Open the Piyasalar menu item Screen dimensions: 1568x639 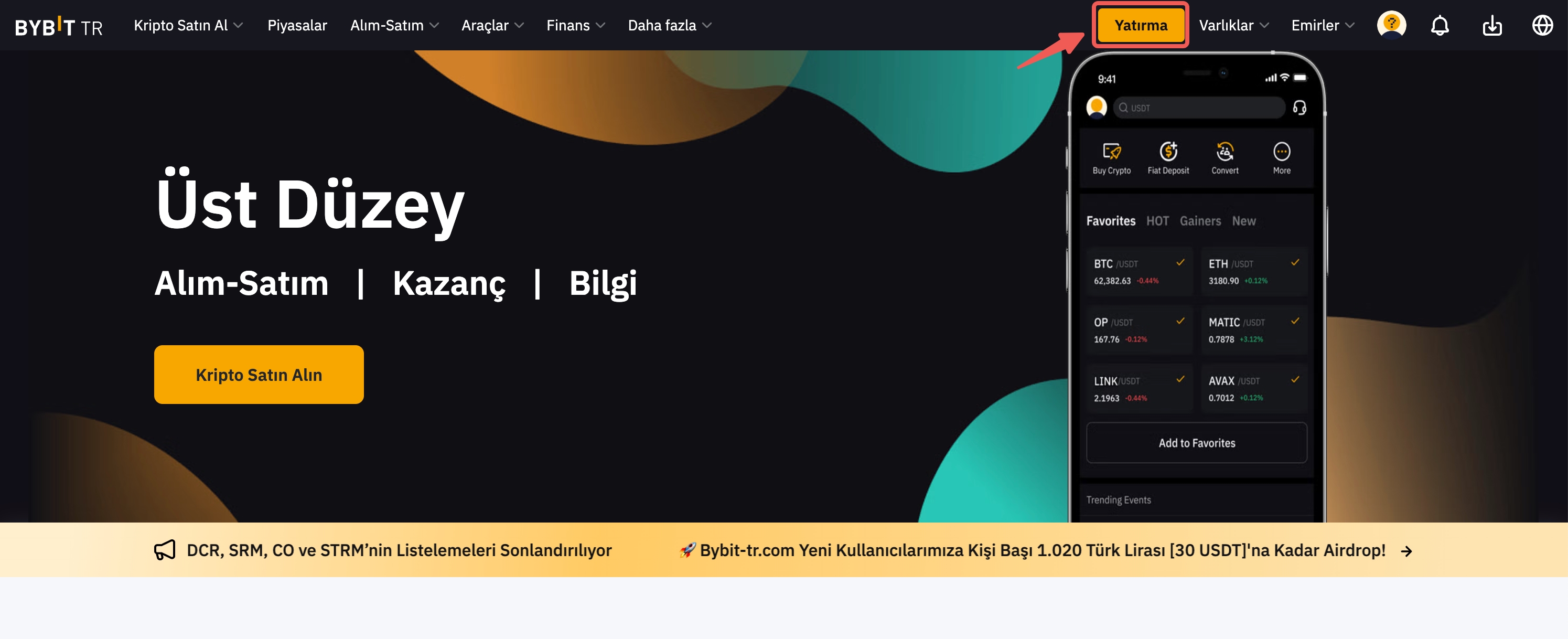297,26
